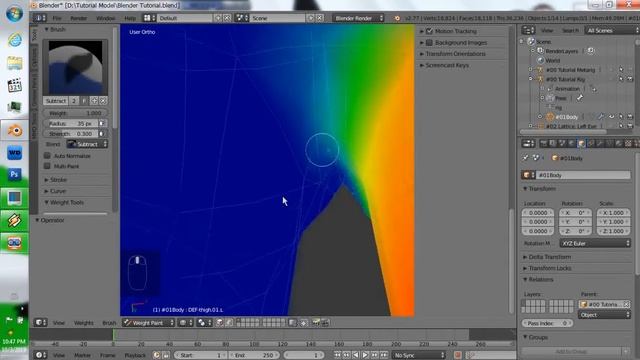
Task: Click the #01Body mesh icon in Outliner
Action: click(550, 117)
